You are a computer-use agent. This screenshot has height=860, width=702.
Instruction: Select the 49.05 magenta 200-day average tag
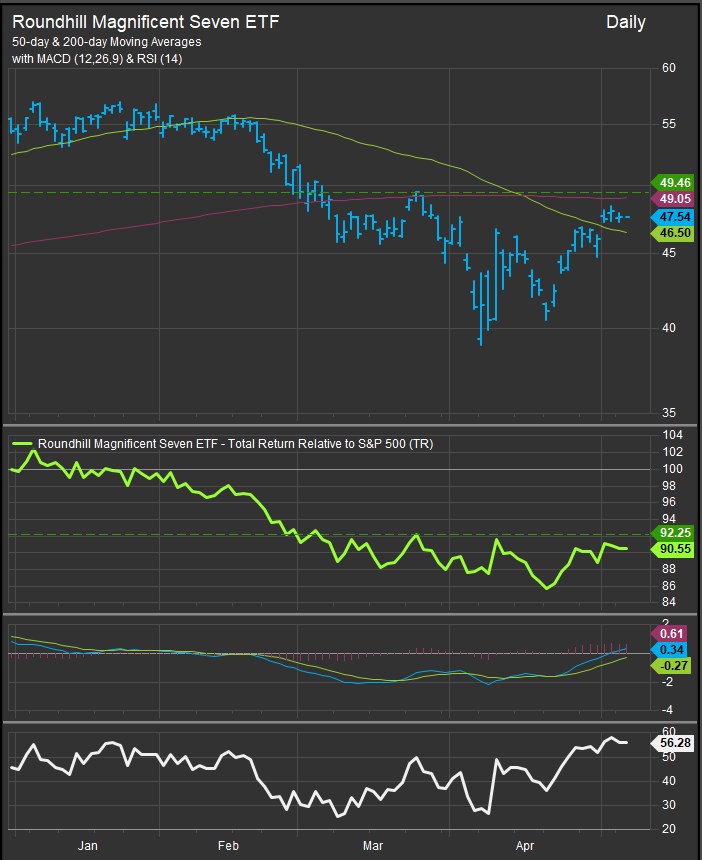[x=672, y=199]
